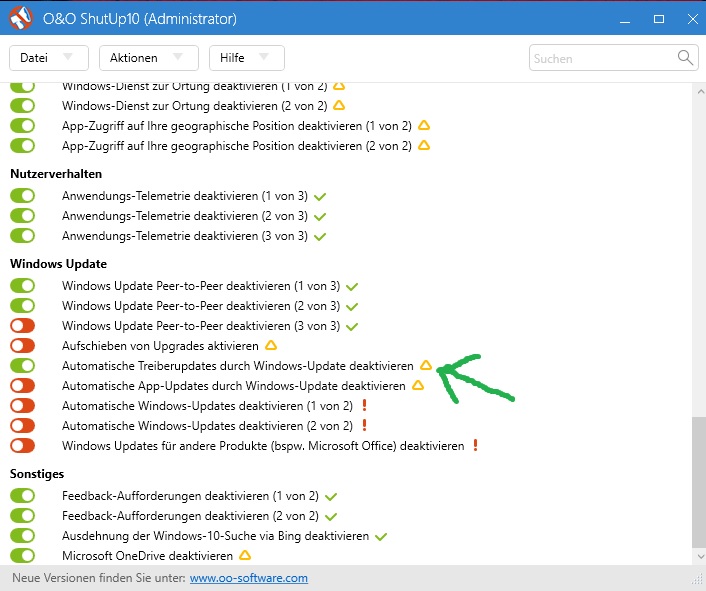Click warning triangle beside Automatische App-Updates deaktivieren
This screenshot has height=591, width=706.
pyautogui.click(x=418, y=385)
